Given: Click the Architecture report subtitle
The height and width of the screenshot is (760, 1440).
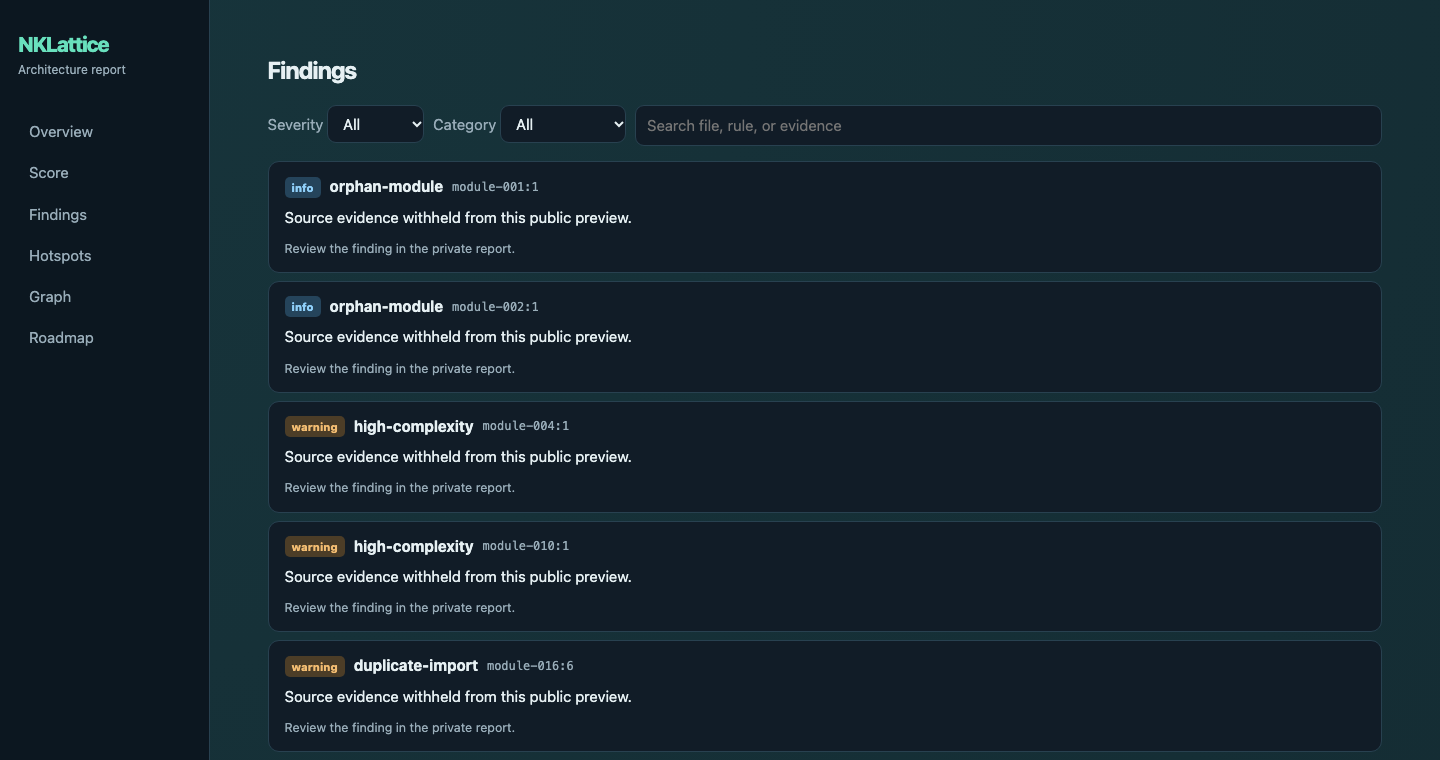Looking at the screenshot, I should point(72,70).
